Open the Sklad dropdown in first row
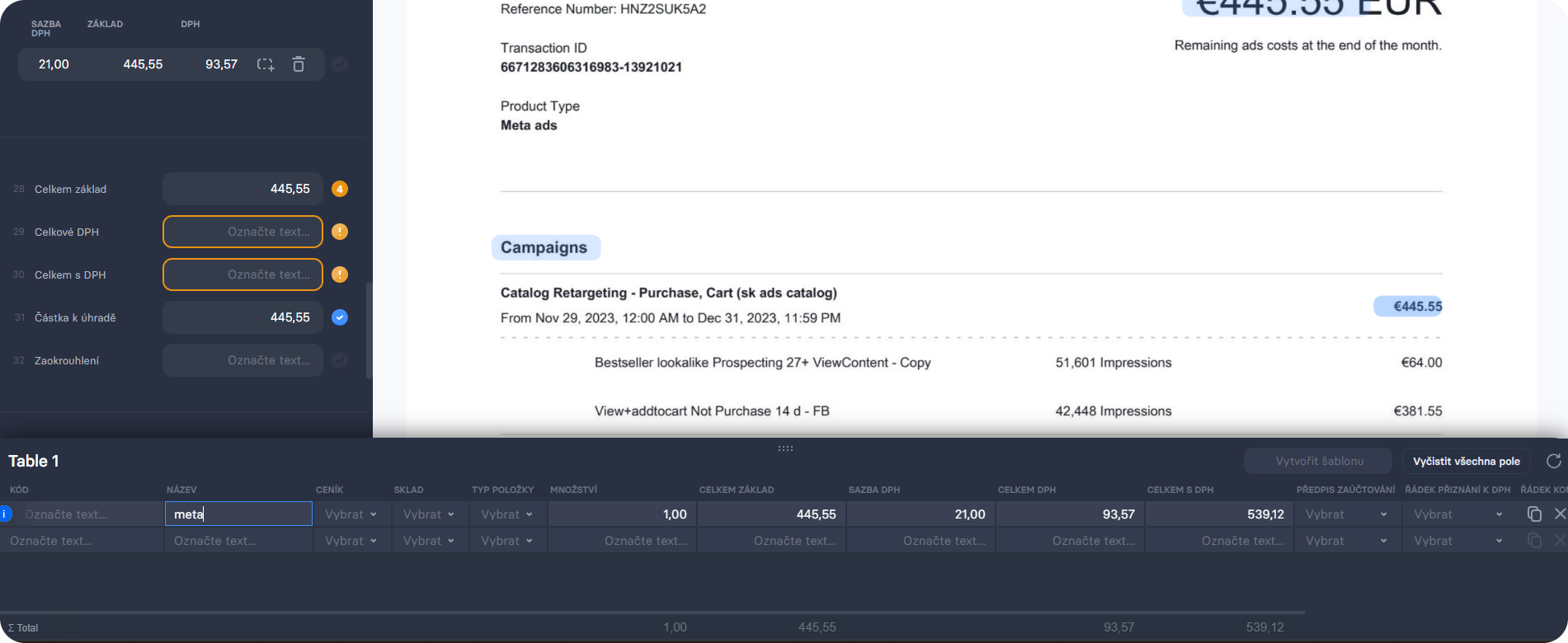This screenshot has width=1568, height=643. click(x=430, y=514)
